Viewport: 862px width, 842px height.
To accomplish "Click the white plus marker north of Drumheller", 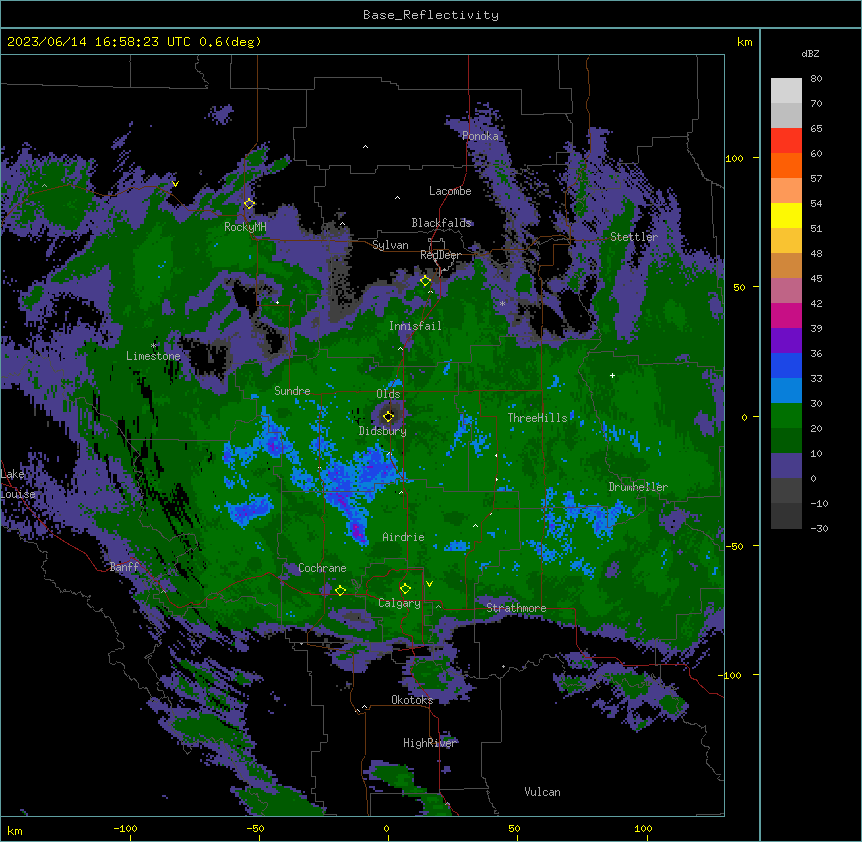I will pyautogui.click(x=612, y=375).
